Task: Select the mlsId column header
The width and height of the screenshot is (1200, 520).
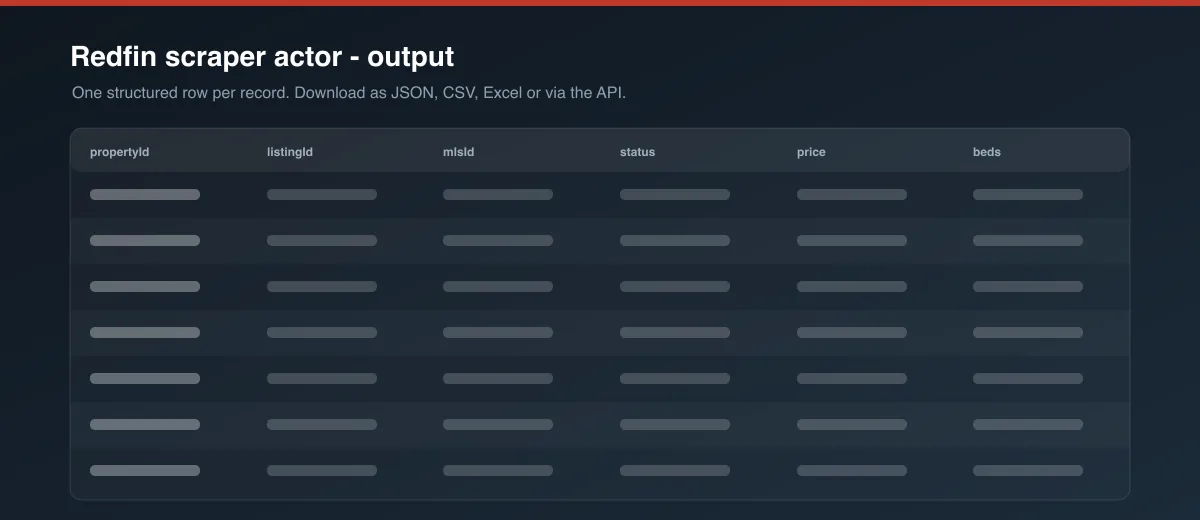Action: pyautogui.click(x=458, y=152)
